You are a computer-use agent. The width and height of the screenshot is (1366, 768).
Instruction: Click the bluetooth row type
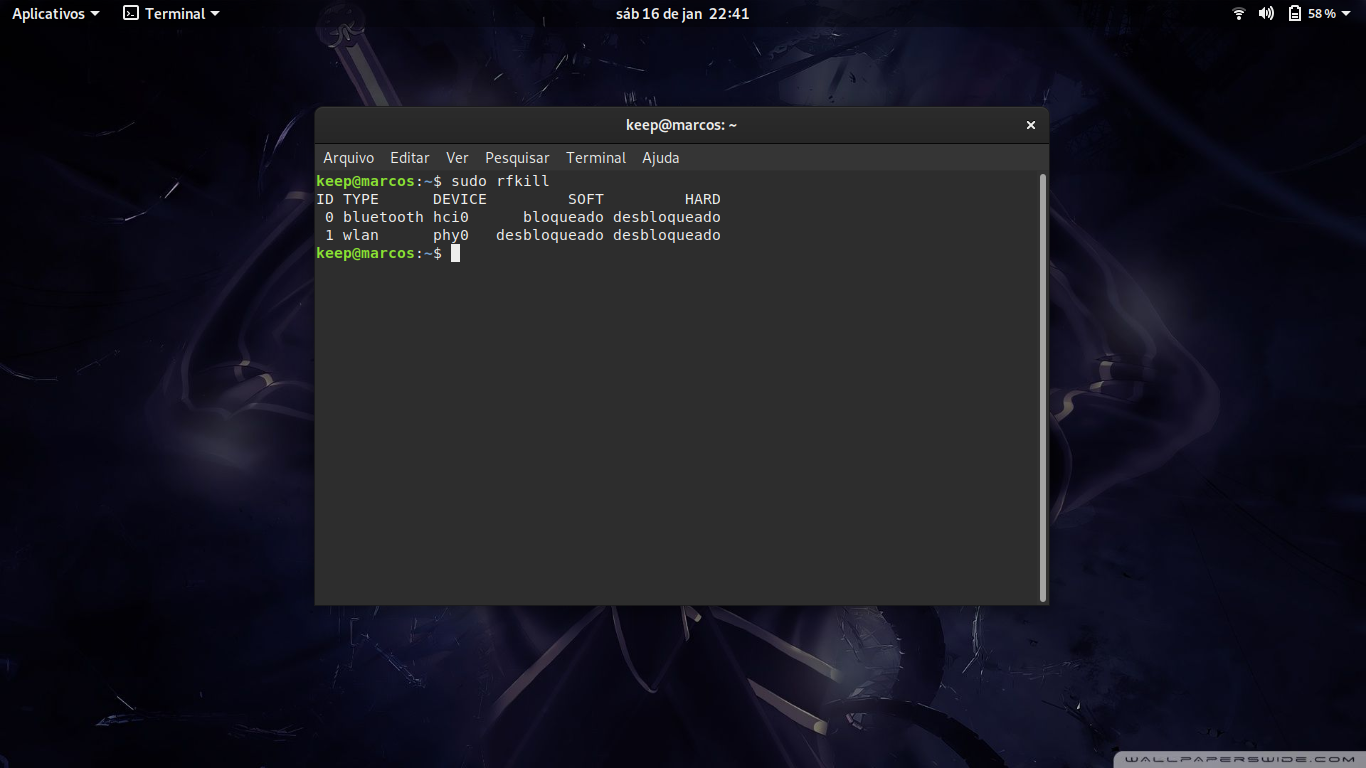click(383, 217)
